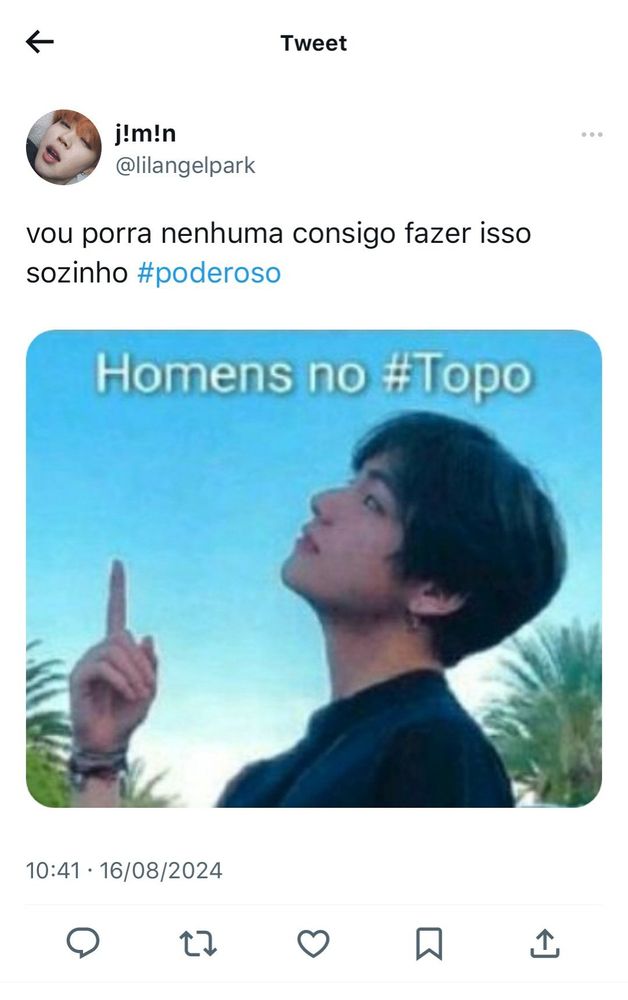Like the tweet with the heart

point(314,944)
